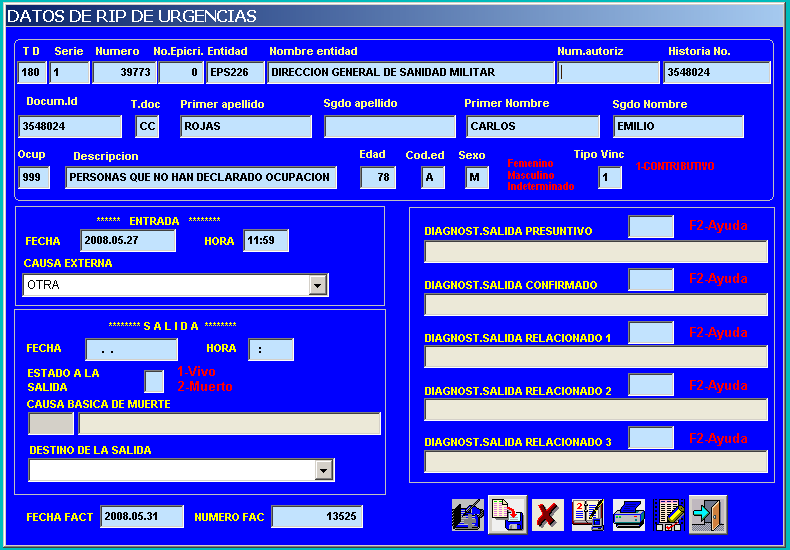Click the empty Sgdo apellido field
Viewport: 790px width, 550px height.
(x=390, y=126)
